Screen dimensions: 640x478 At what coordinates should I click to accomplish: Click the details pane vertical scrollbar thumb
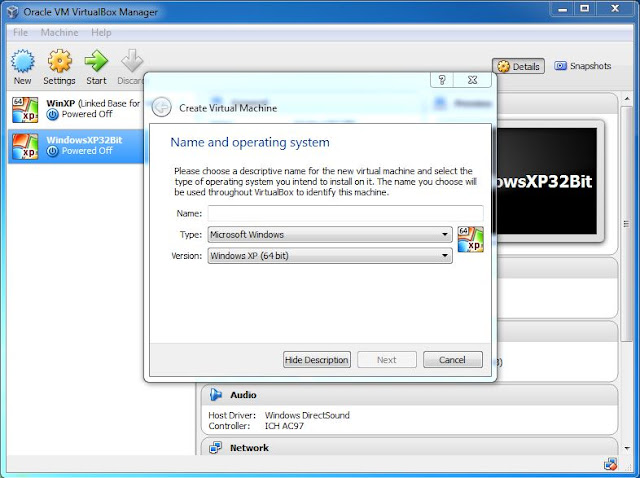pyautogui.click(x=627, y=224)
